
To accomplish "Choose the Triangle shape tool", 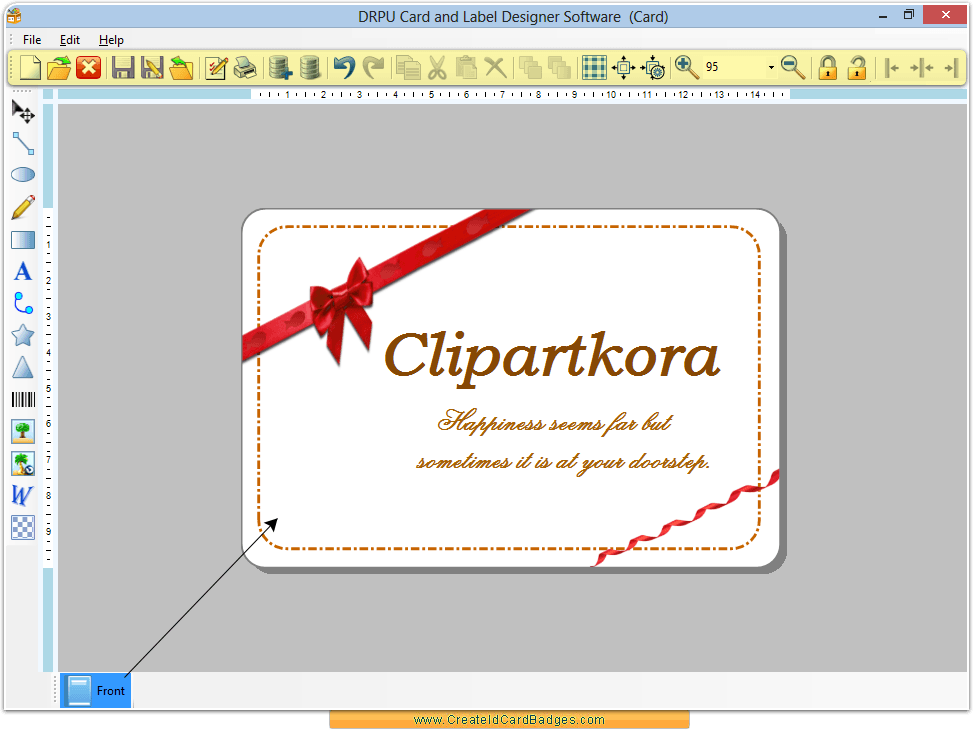I will point(22,367).
